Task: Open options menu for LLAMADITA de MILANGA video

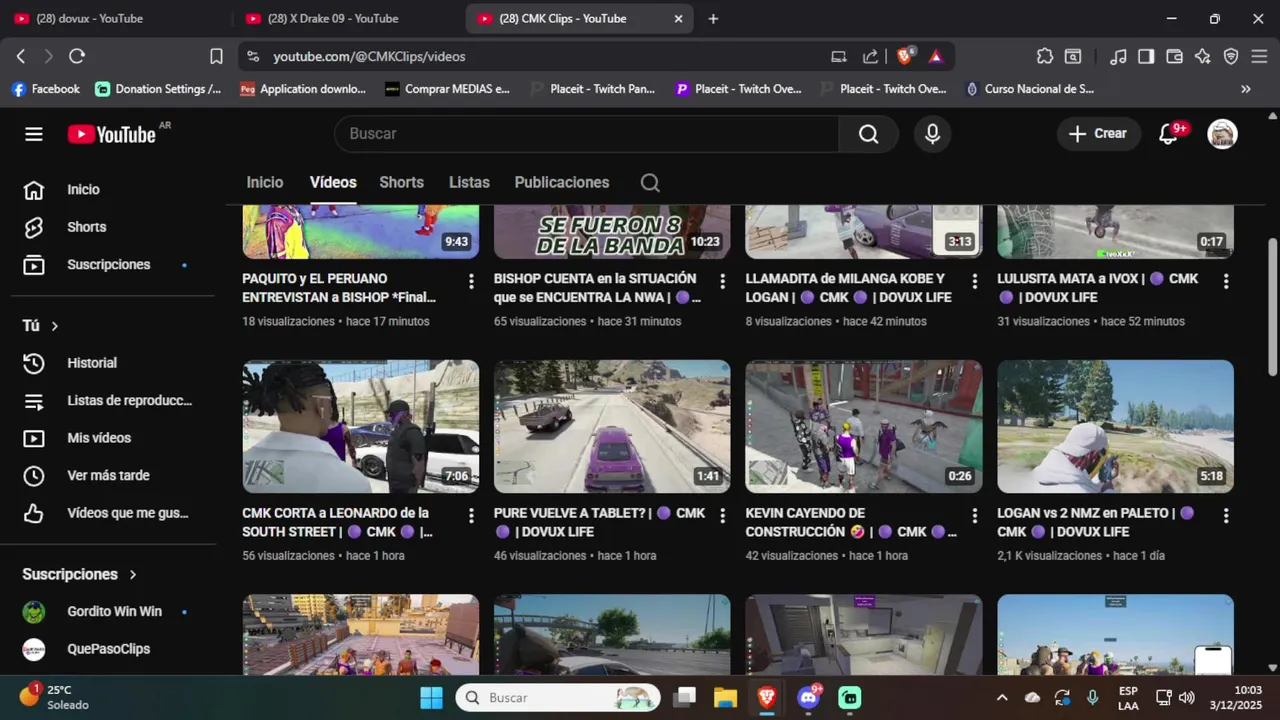Action: [975, 282]
